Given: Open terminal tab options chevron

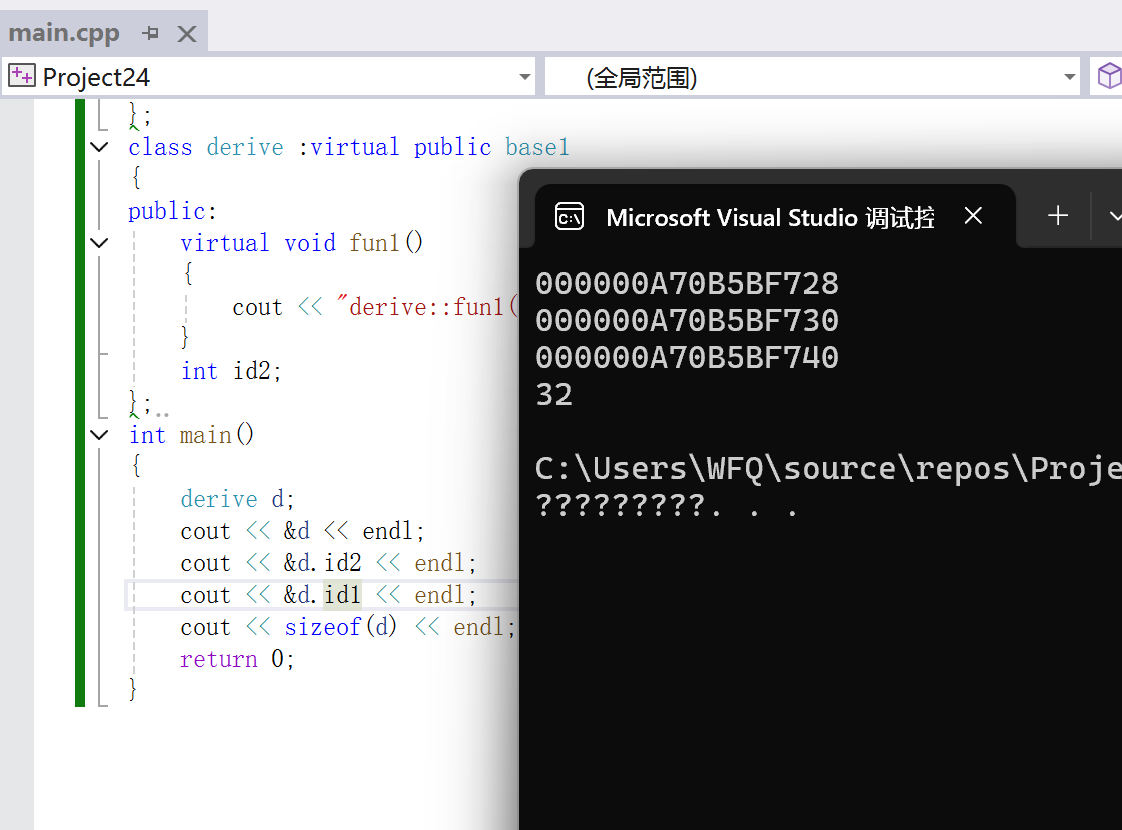Looking at the screenshot, I should 1114,215.
